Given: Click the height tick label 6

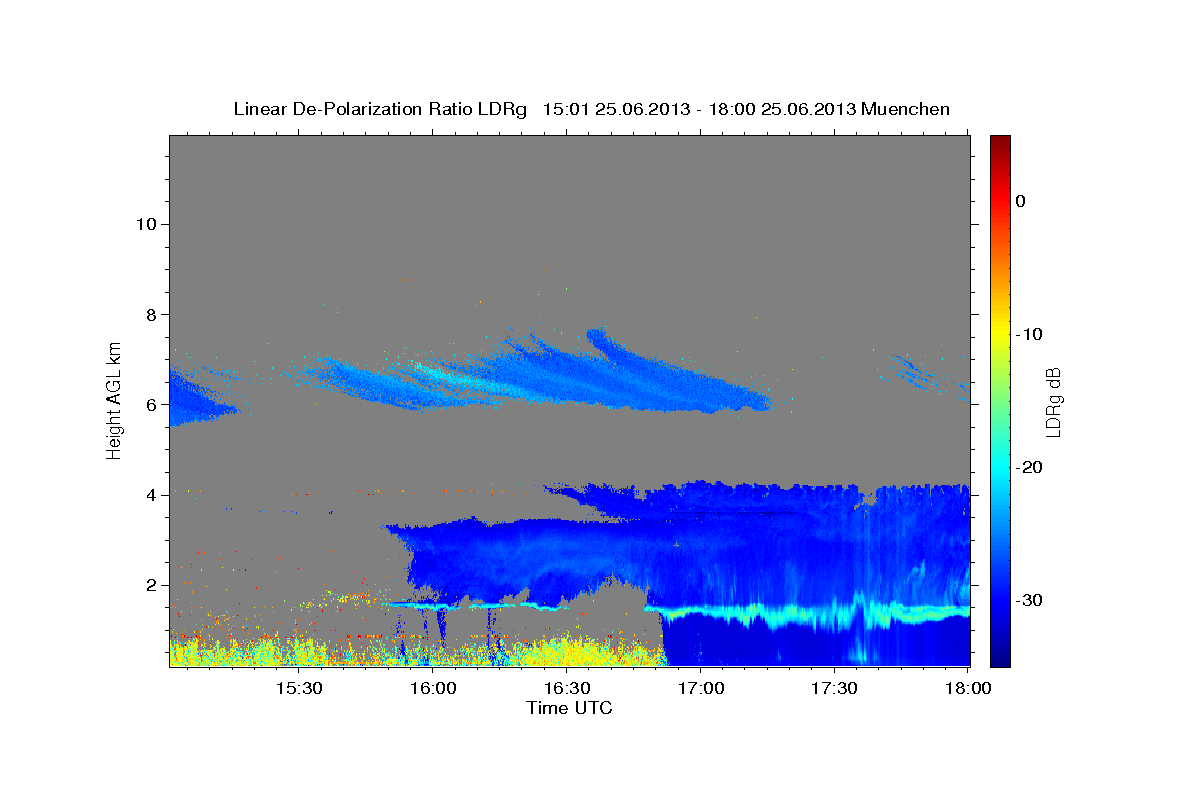Looking at the screenshot, I should pyautogui.click(x=151, y=404).
